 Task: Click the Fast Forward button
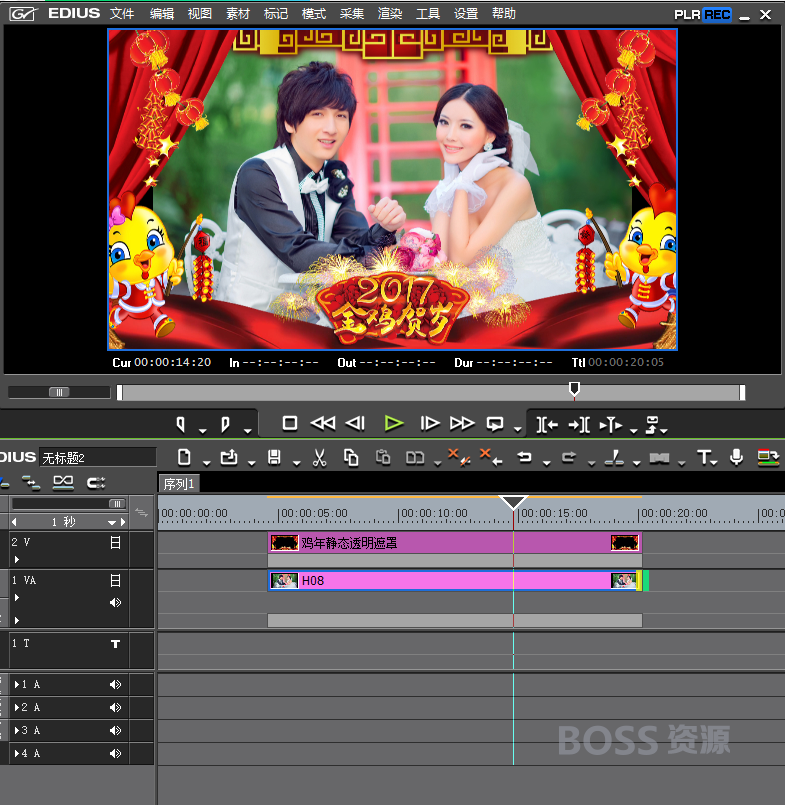pos(462,424)
